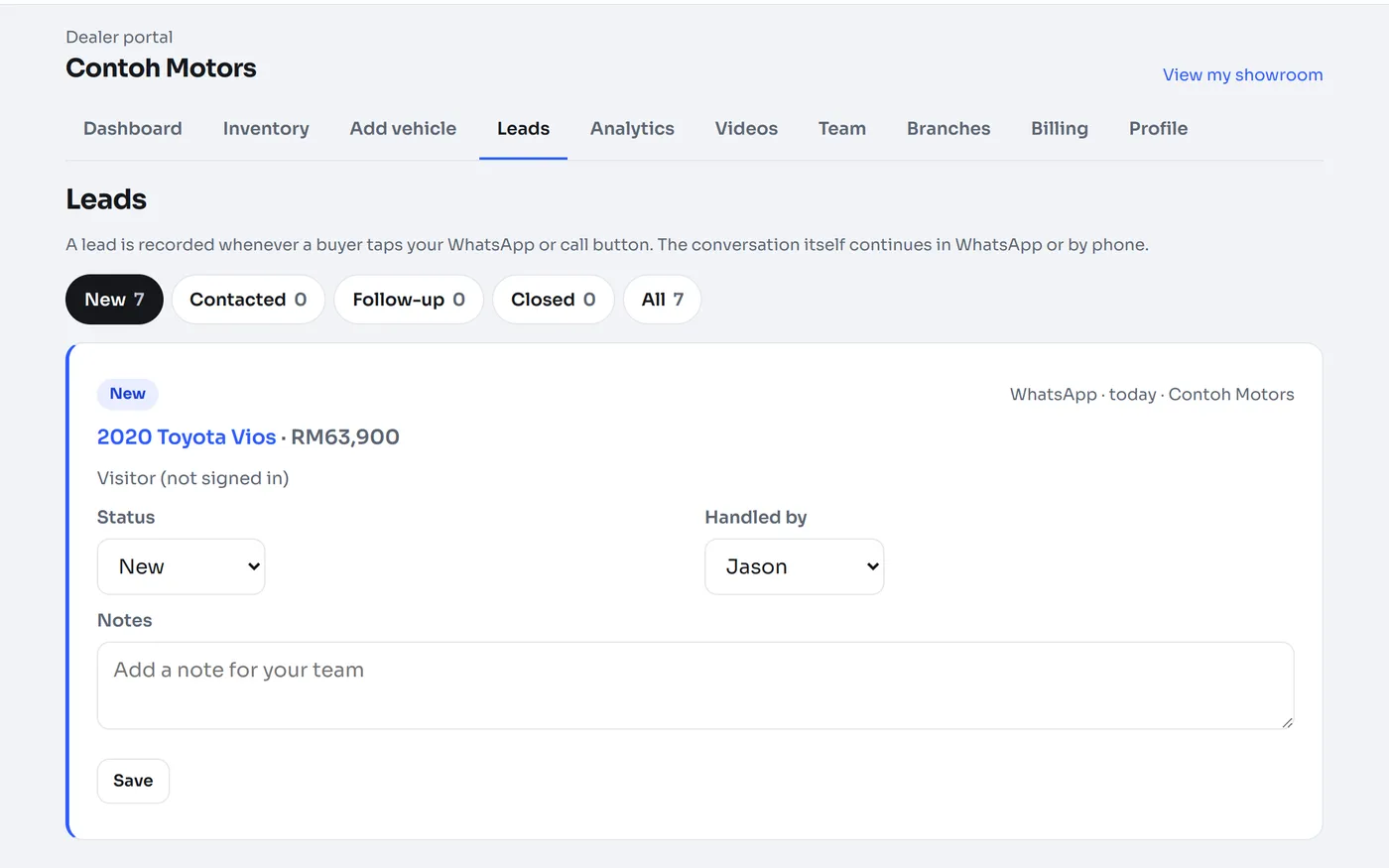Open the Billing tab
This screenshot has width=1389, height=868.
point(1060,129)
